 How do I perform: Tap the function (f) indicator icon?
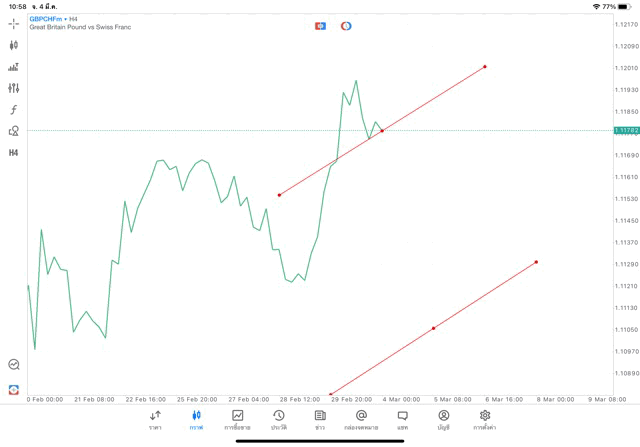14,109
